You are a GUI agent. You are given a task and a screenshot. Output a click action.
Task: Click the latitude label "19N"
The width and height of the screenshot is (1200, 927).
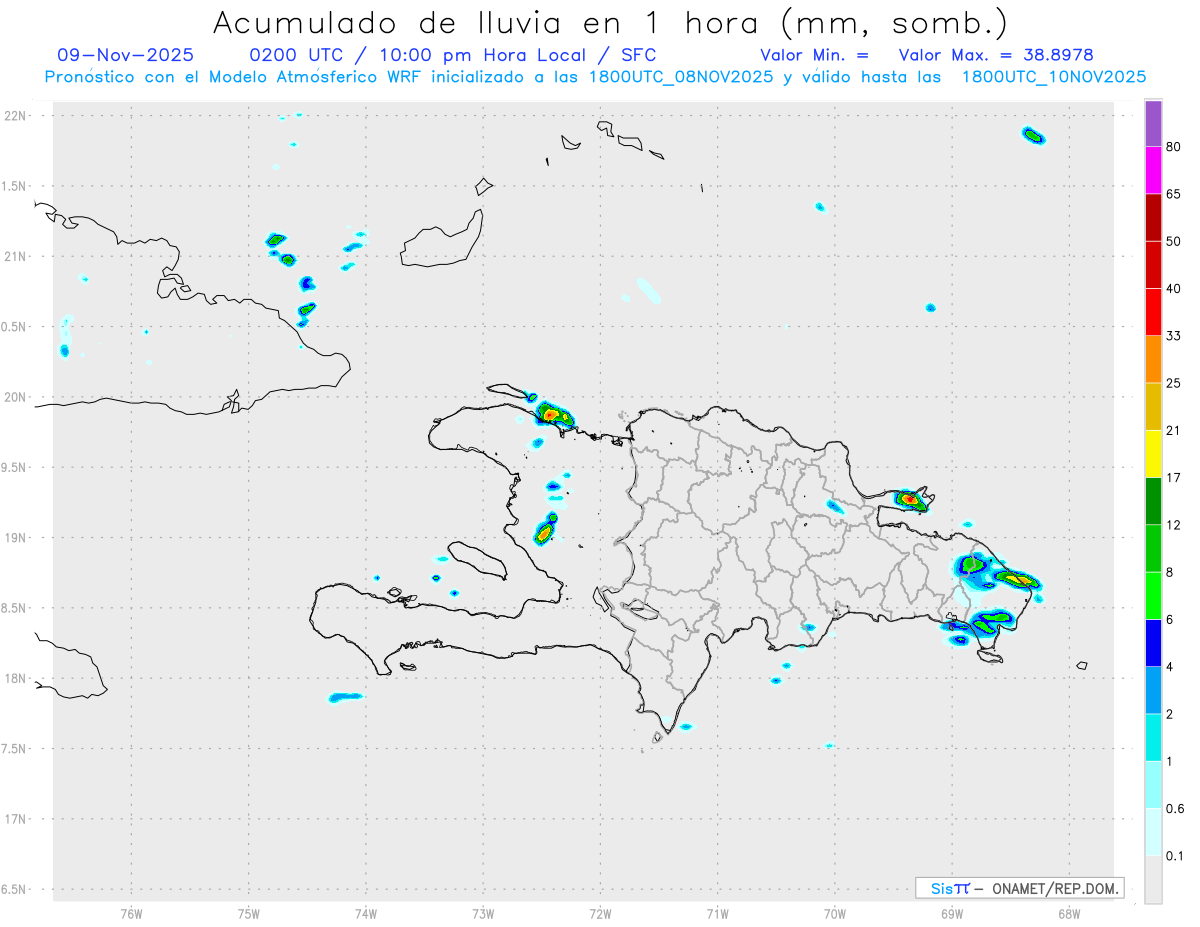tap(16, 538)
